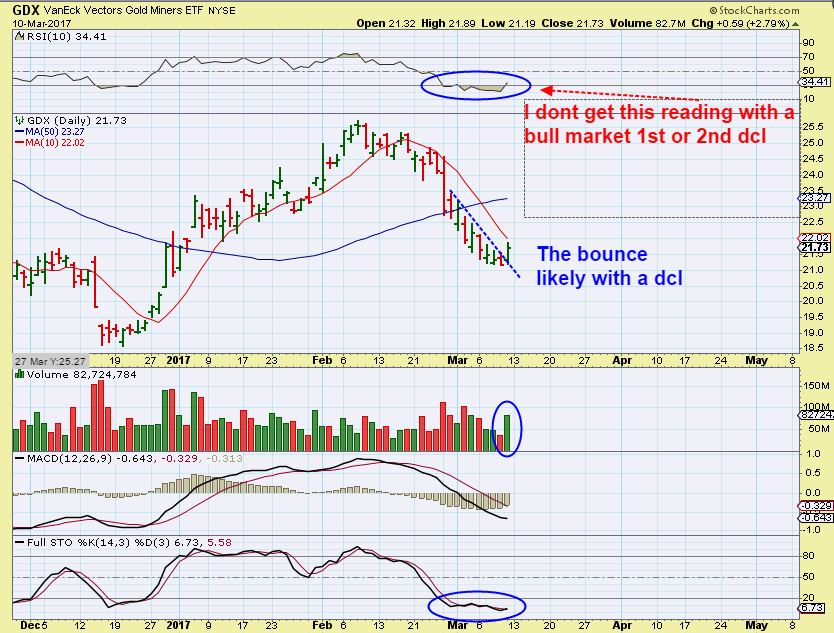Click the Feb label on the price panel date axis
The height and width of the screenshot is (633, 834).
pos(322,360)
